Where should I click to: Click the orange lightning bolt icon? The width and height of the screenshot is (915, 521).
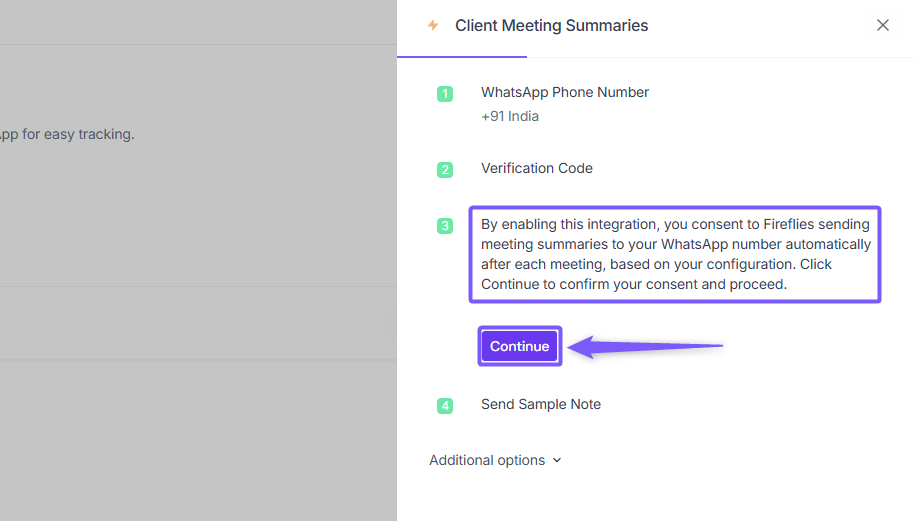tap(433, 26)
